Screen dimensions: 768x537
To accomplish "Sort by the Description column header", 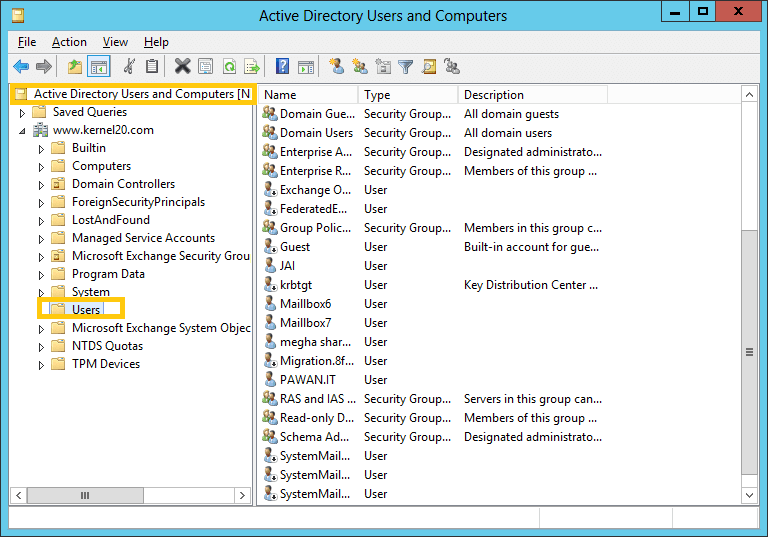I will (x=533, y=95).
